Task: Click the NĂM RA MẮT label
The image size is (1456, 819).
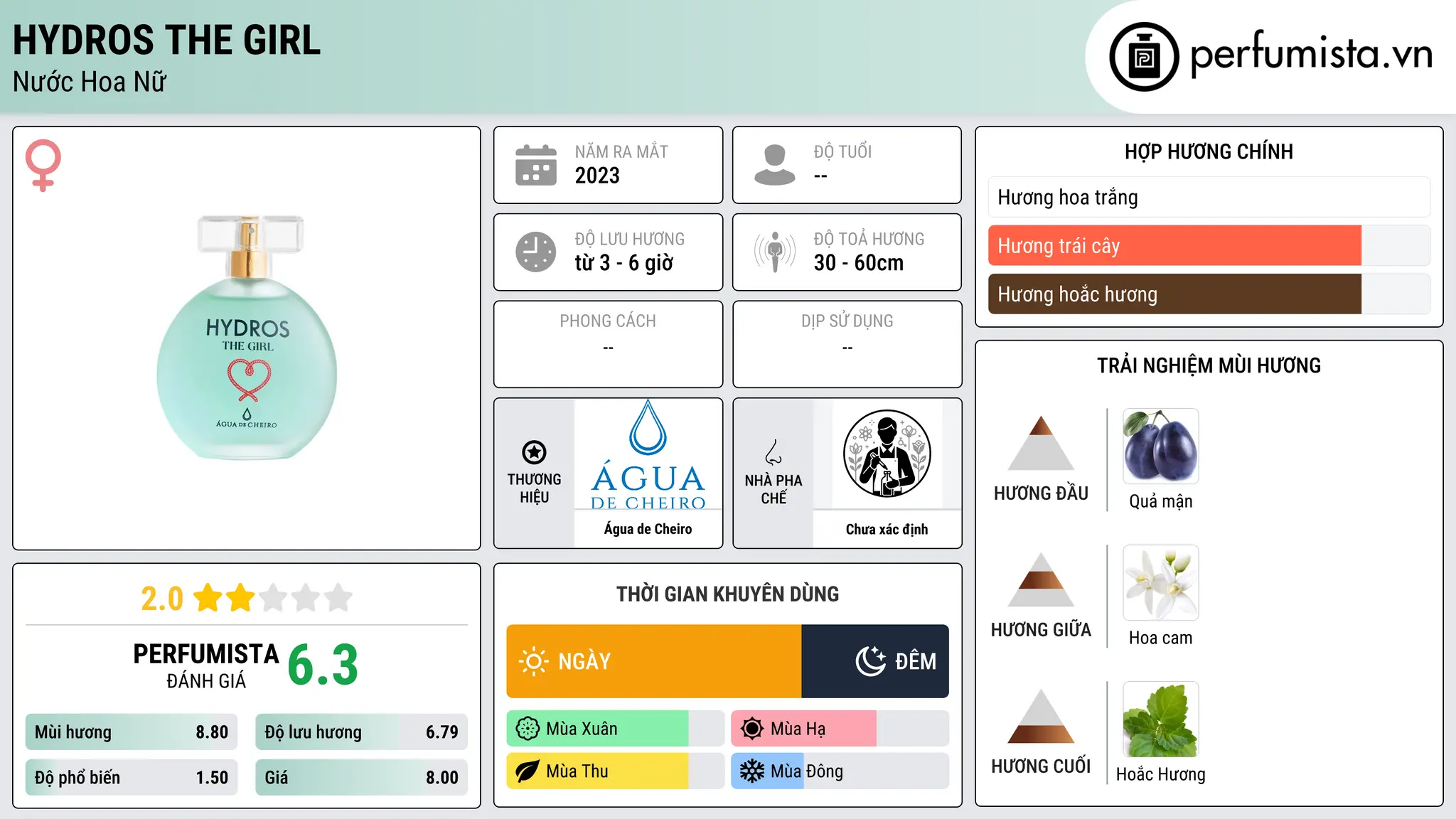Action: coord(621,151)
